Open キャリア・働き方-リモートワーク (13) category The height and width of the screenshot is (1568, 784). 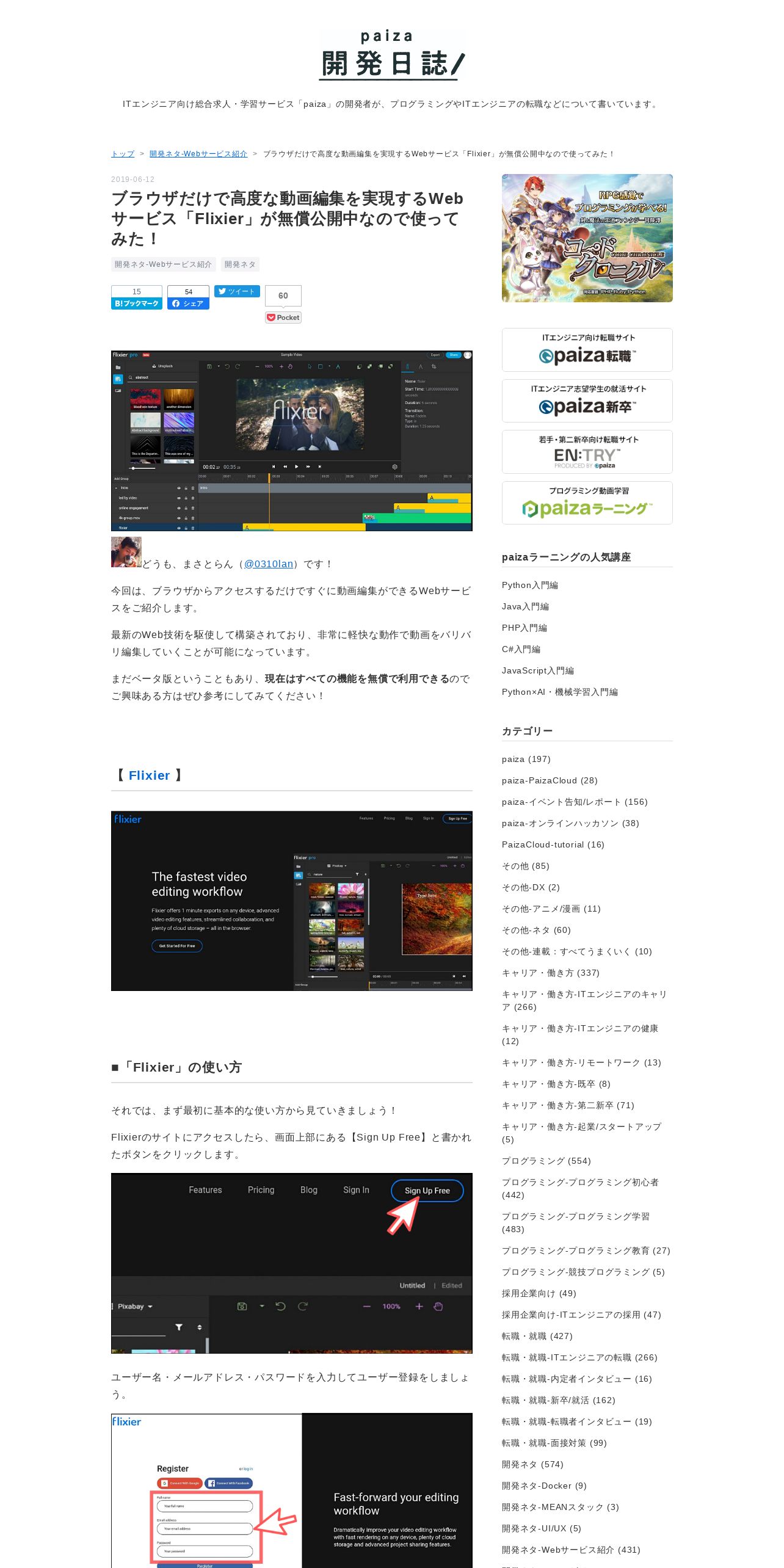pos(581,1062)
